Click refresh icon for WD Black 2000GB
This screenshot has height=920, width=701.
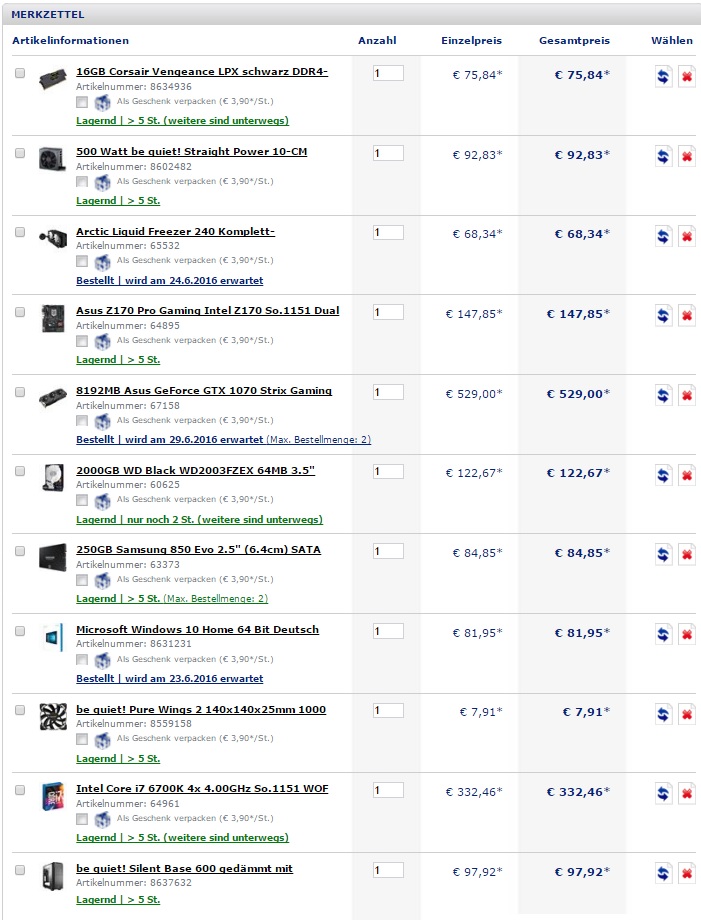[663, 475]
